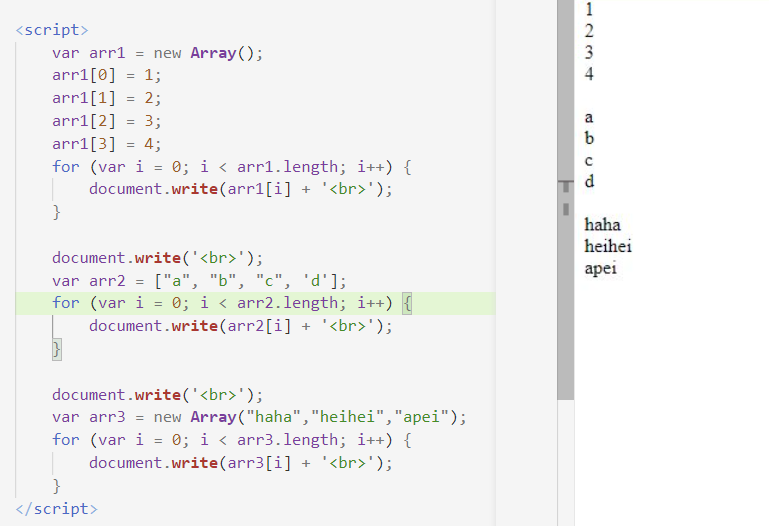Click the vertical scrollbar thumb
Image resolution: width=769 pixels, height=526 pixels.
tap(565, 200)
